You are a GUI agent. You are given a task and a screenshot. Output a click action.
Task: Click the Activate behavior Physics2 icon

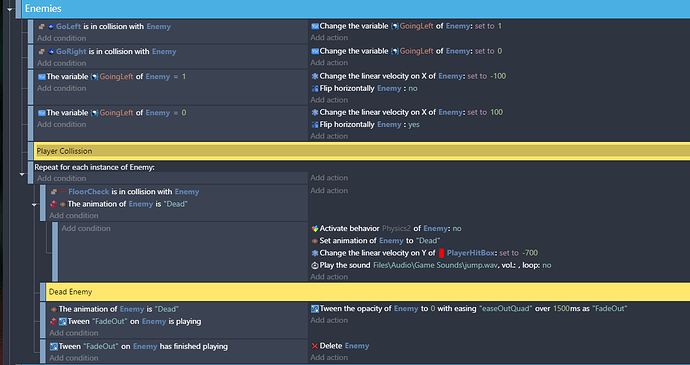point(315,229)
